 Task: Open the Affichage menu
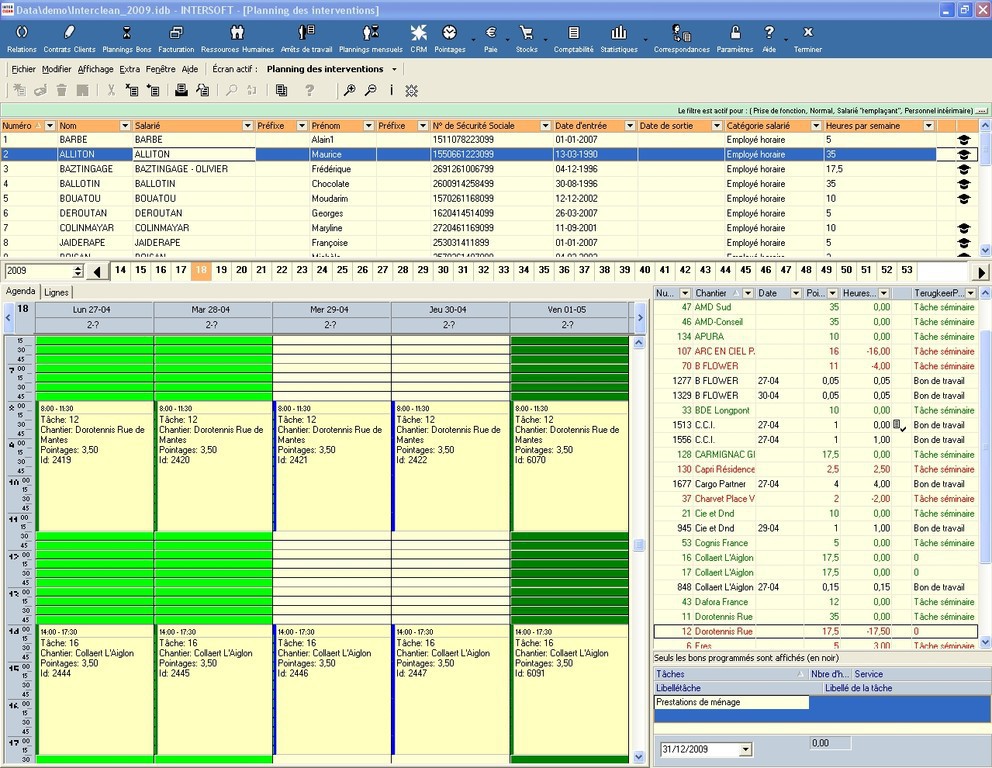click(x=96, y=69)
